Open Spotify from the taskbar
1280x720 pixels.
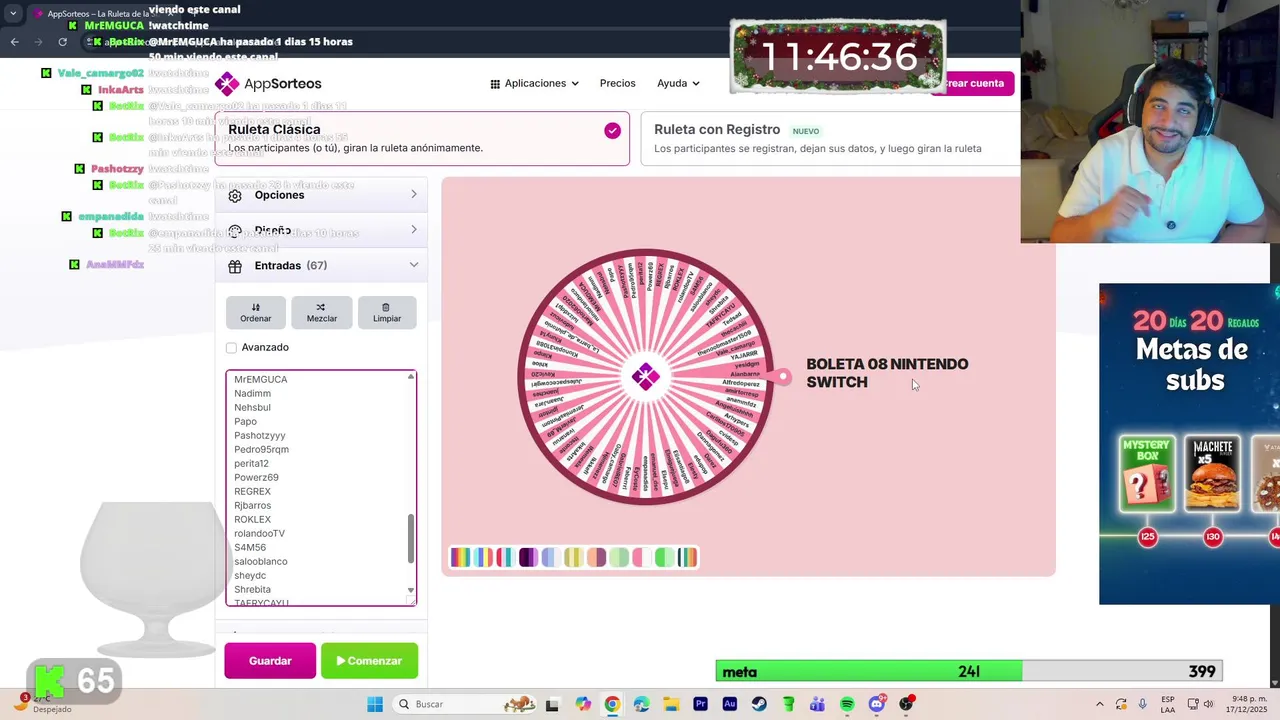click(x=847, y=704)
